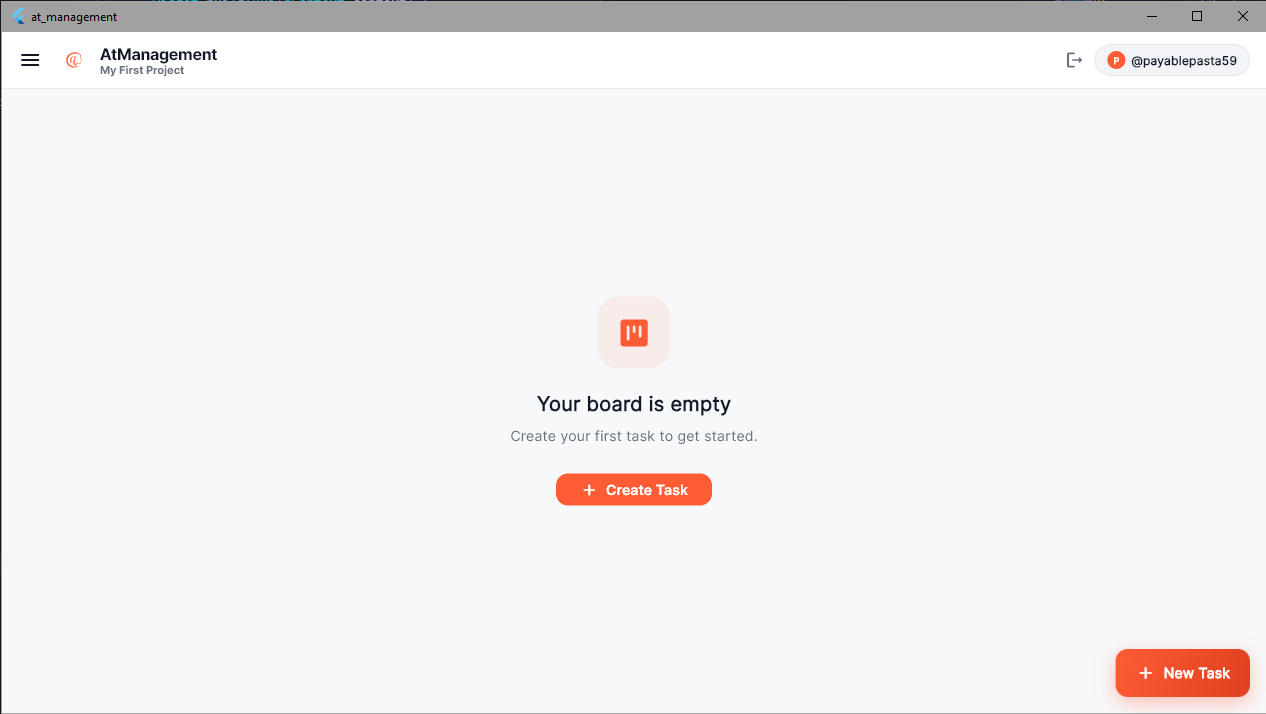This screenshot has width=1266, height=714.
Task: Click the orange P avatar circle
Action: tap(1116, 60)
